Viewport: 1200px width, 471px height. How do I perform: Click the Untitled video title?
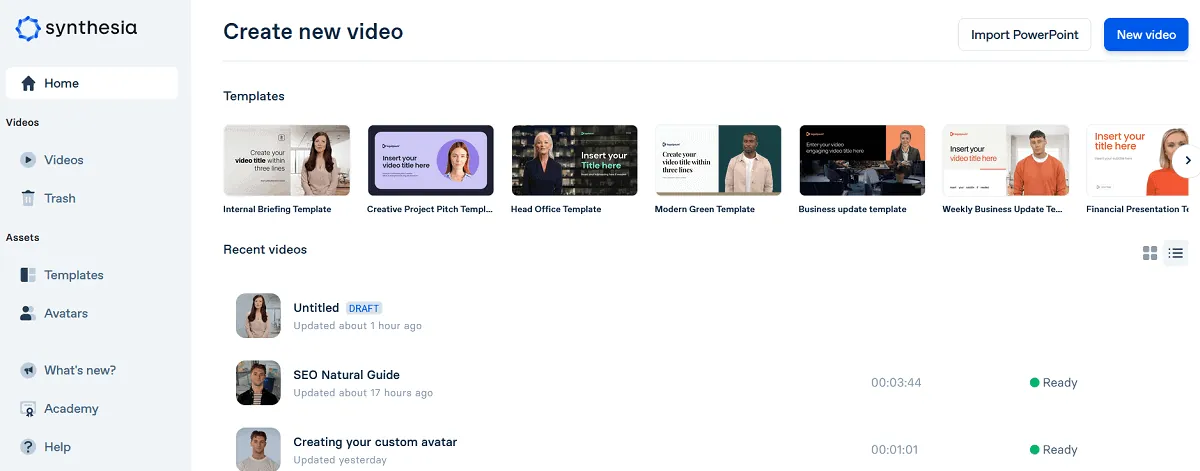[x=316, y=308]
